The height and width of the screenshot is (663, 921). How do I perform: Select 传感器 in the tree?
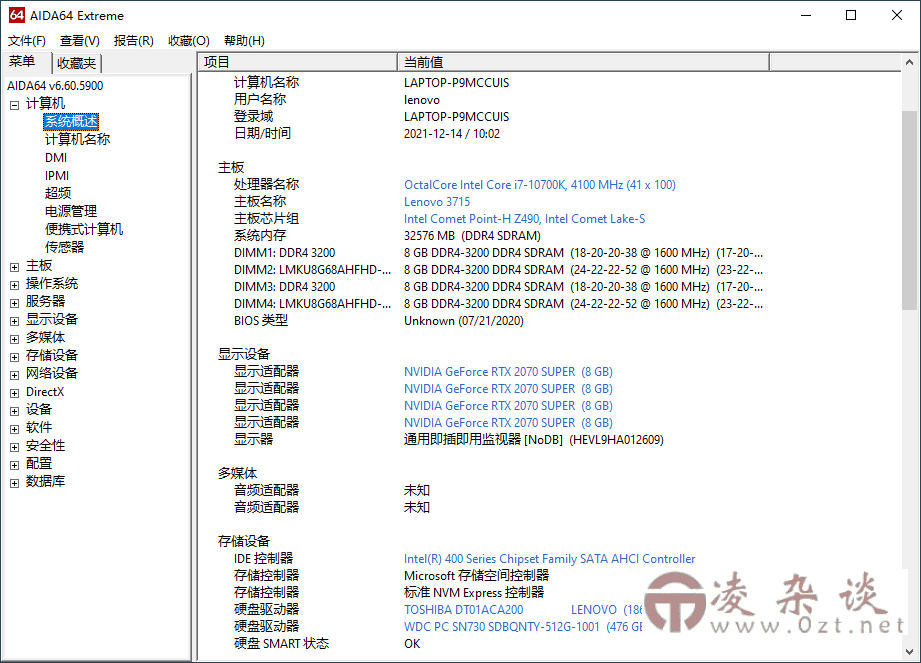click(65, 247)
